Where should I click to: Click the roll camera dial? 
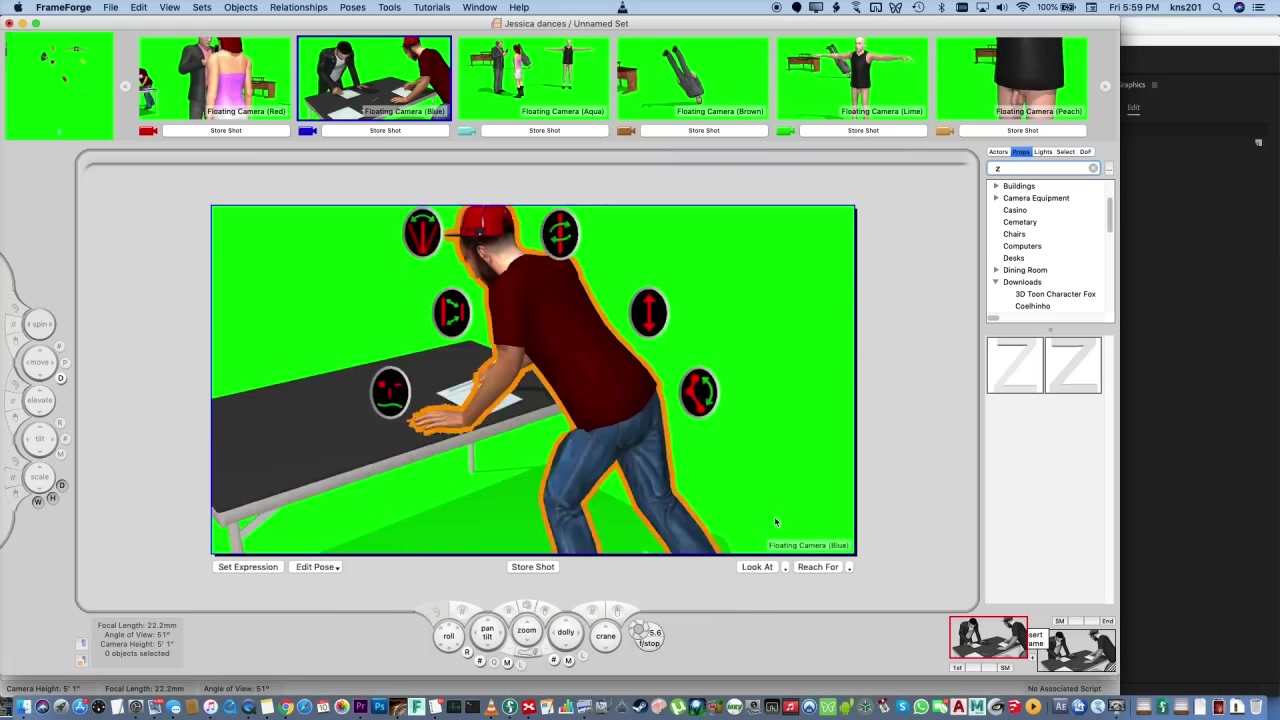pyautogui.click(x=448, y=636)
